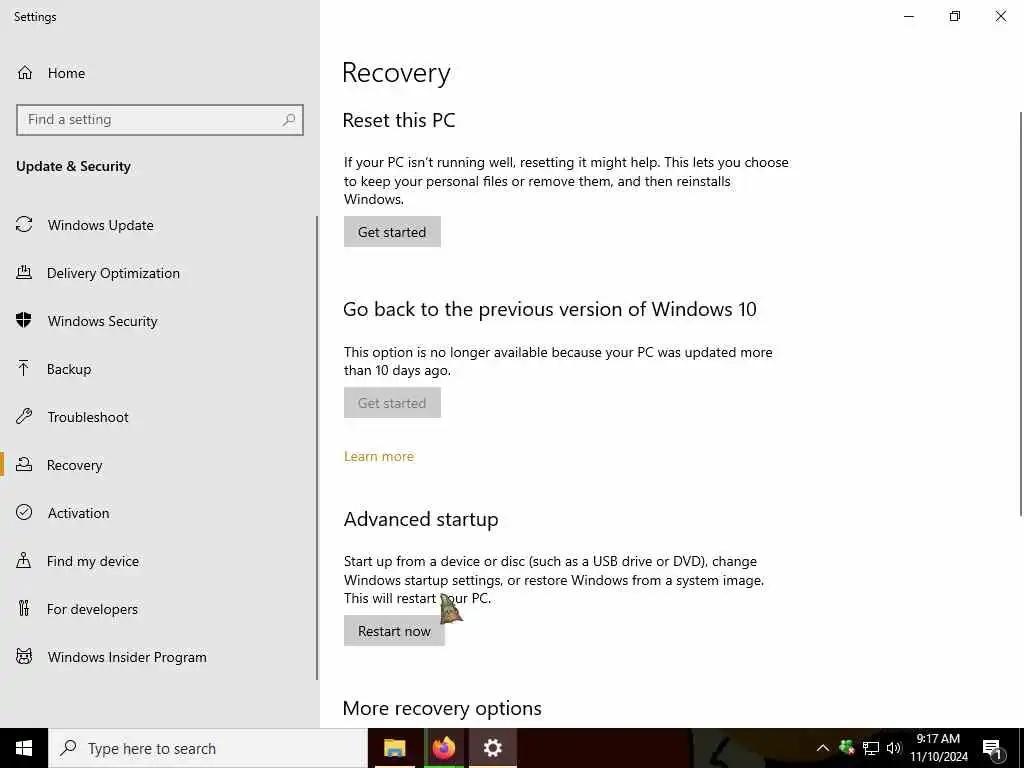Click the disabled Get started under Go back
This screenshot has width=1024, height=768.
pyautogui.click(x=392, y=403)
